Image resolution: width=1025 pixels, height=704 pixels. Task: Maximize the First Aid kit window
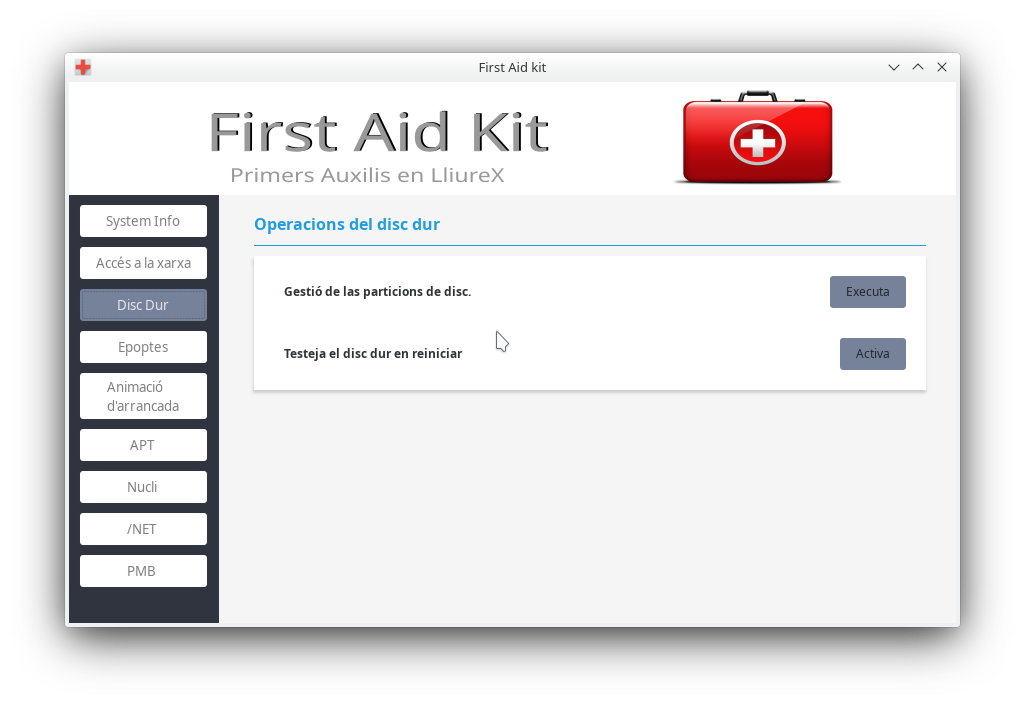coord(918,67)
